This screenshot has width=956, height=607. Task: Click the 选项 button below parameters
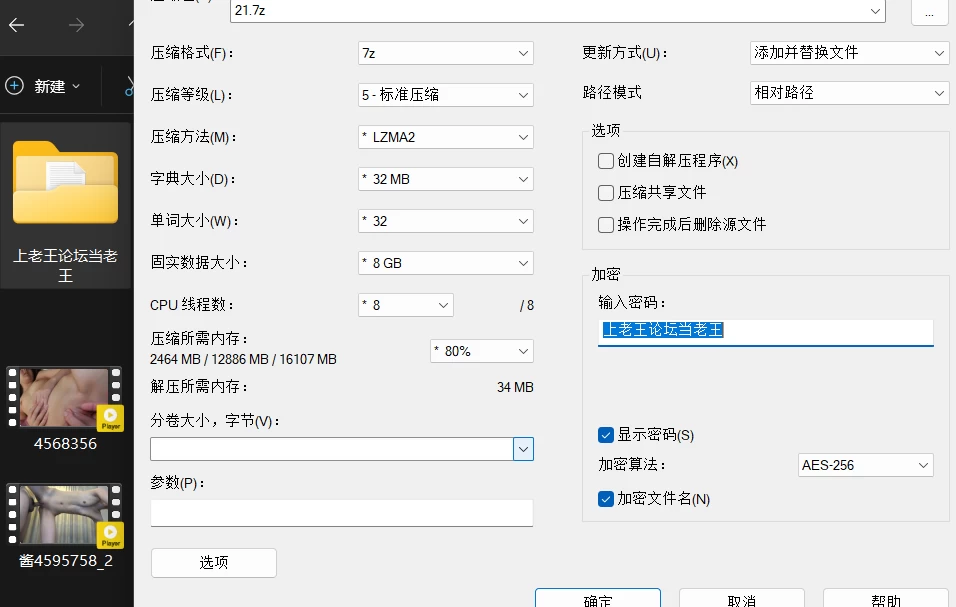[x=213, y=563]
